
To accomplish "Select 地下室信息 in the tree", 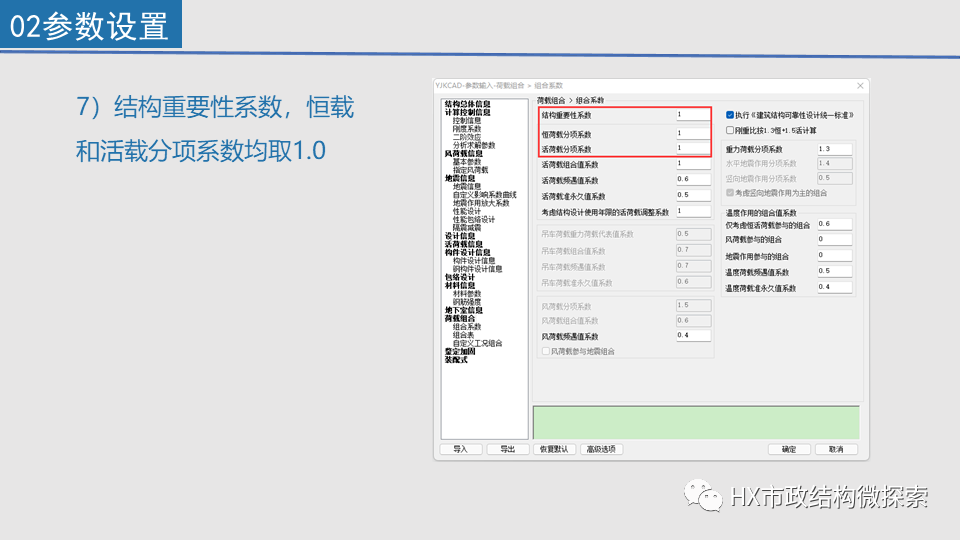I will tap(463, 310).
